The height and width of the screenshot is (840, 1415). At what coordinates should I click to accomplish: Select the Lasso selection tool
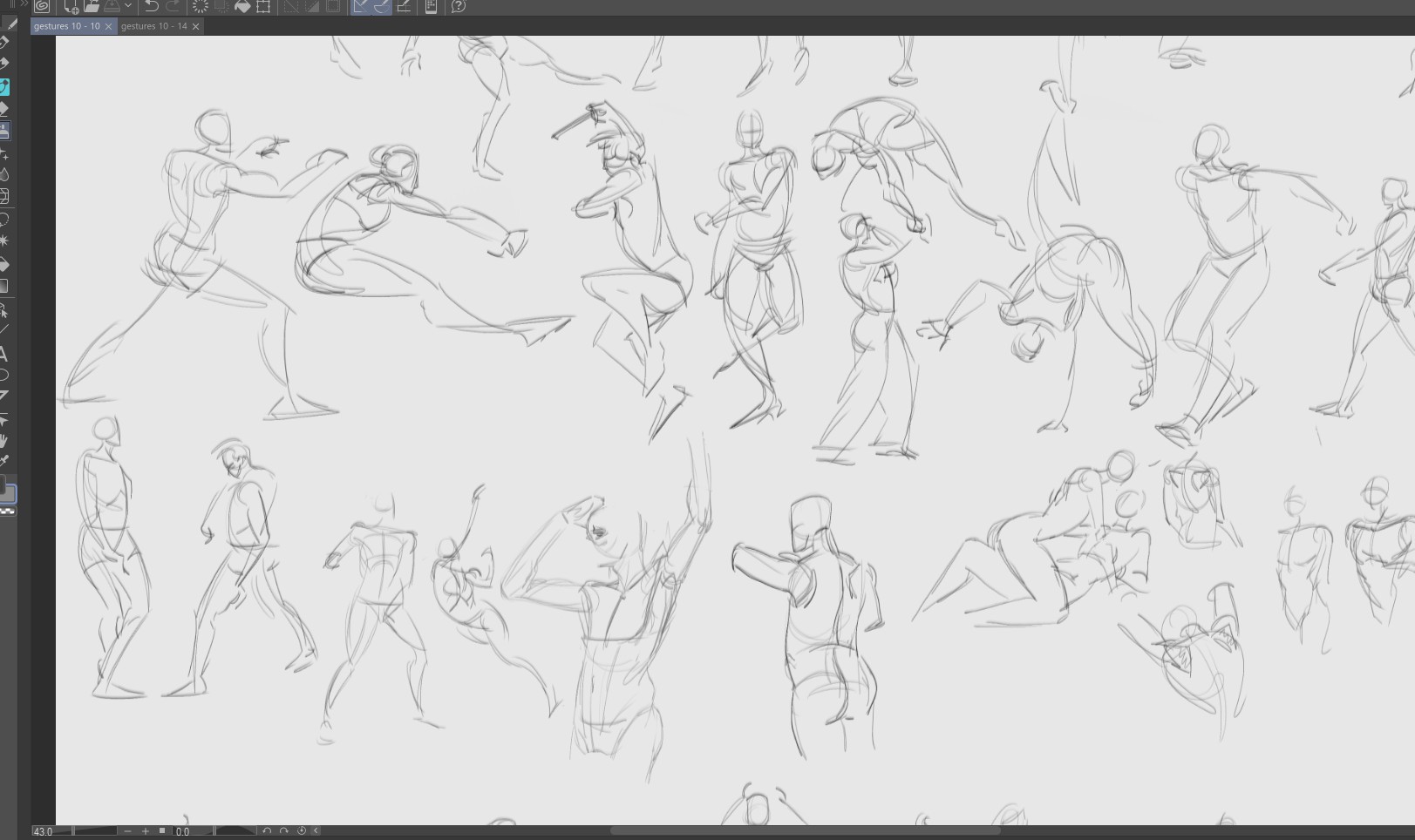click(4, 219)
